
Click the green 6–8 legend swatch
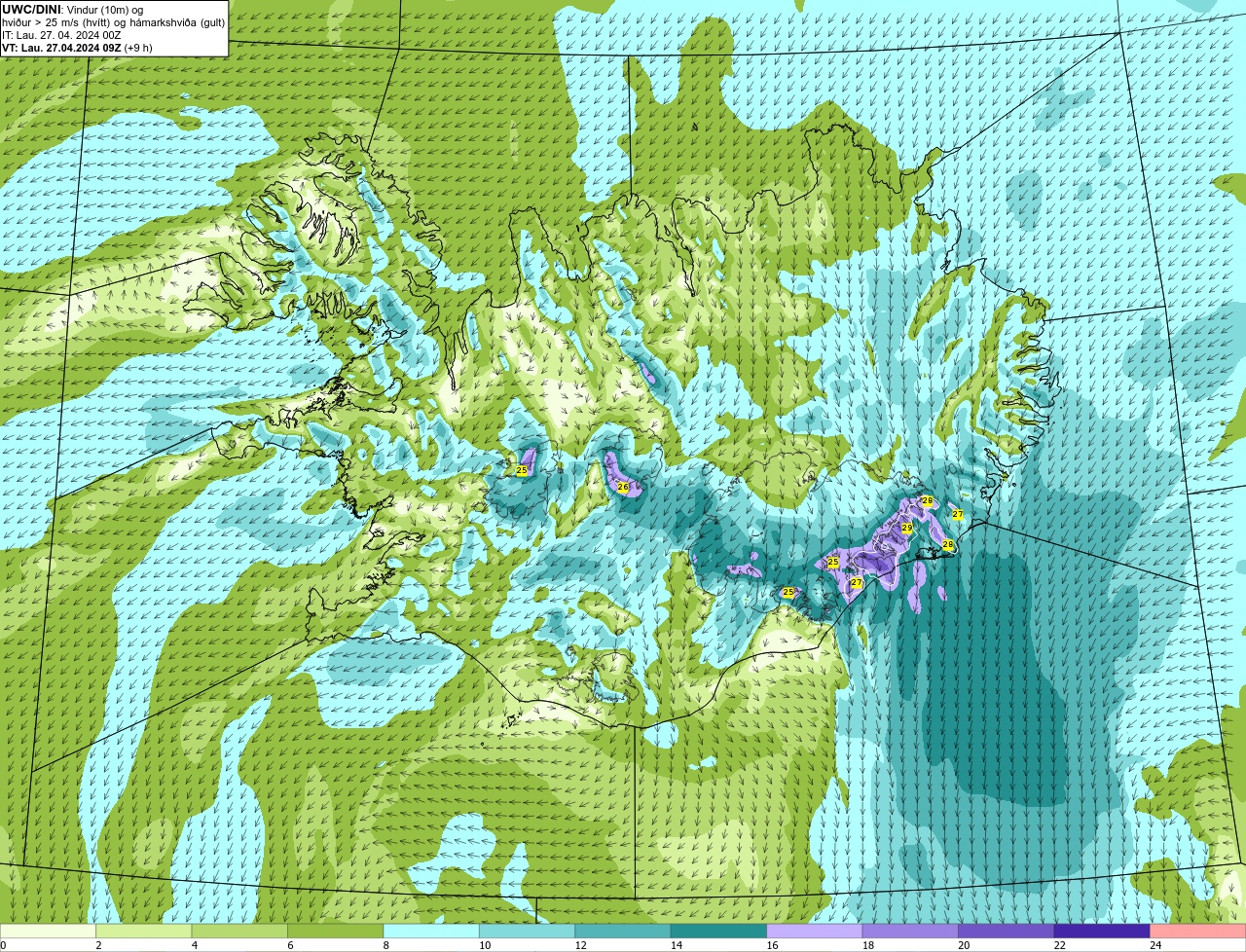337,931
